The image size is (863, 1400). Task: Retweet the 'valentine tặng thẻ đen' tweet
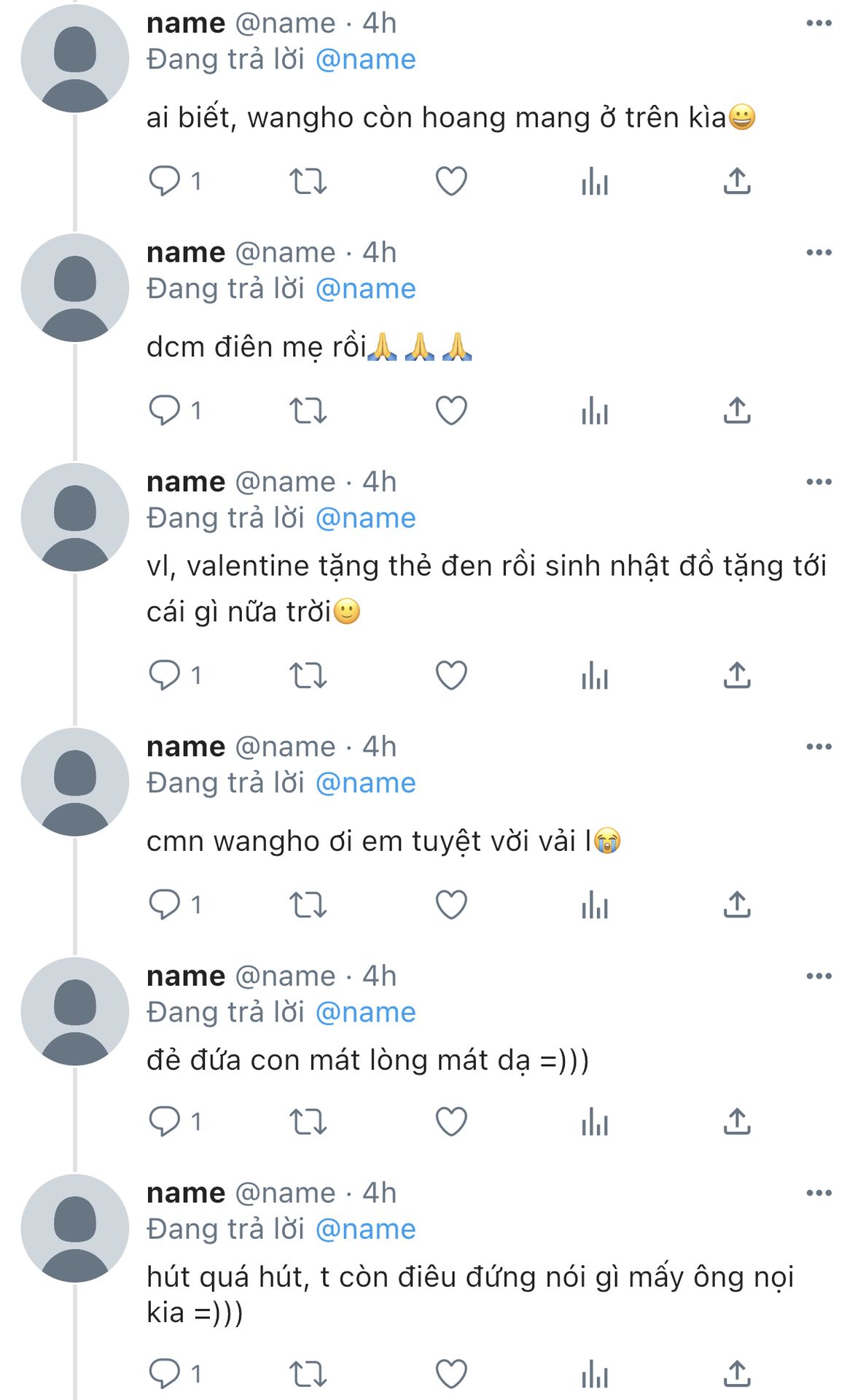pyautogui.click(x=308, y=675)
